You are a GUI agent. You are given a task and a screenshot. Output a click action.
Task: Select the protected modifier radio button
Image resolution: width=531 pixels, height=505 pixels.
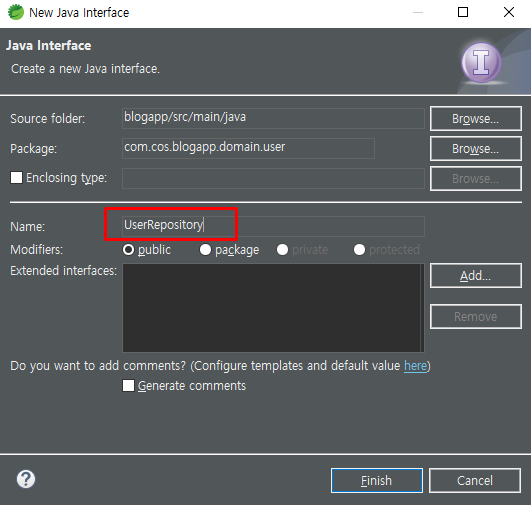click(x=359, y=250)
